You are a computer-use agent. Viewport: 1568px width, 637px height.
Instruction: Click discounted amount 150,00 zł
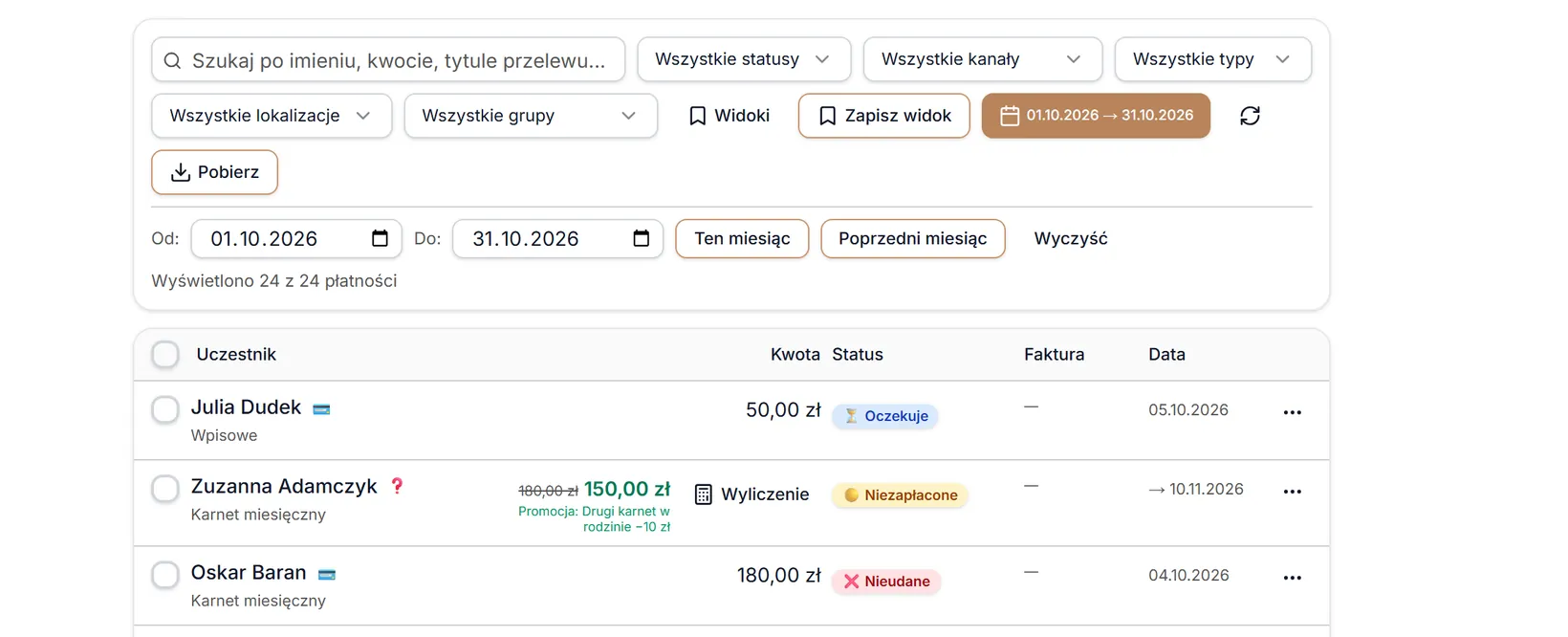(x=627, y=489)
